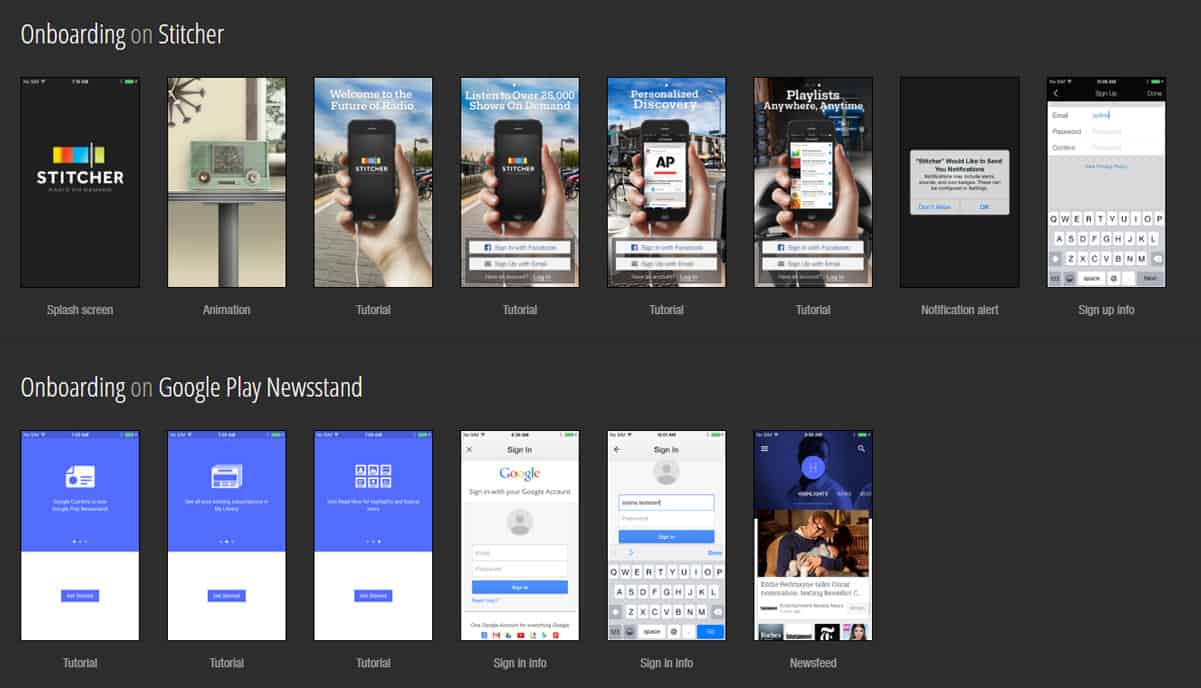Click the 'Notification alert' caption
The height and width of the screenshot is (688, 1201).
960,310
